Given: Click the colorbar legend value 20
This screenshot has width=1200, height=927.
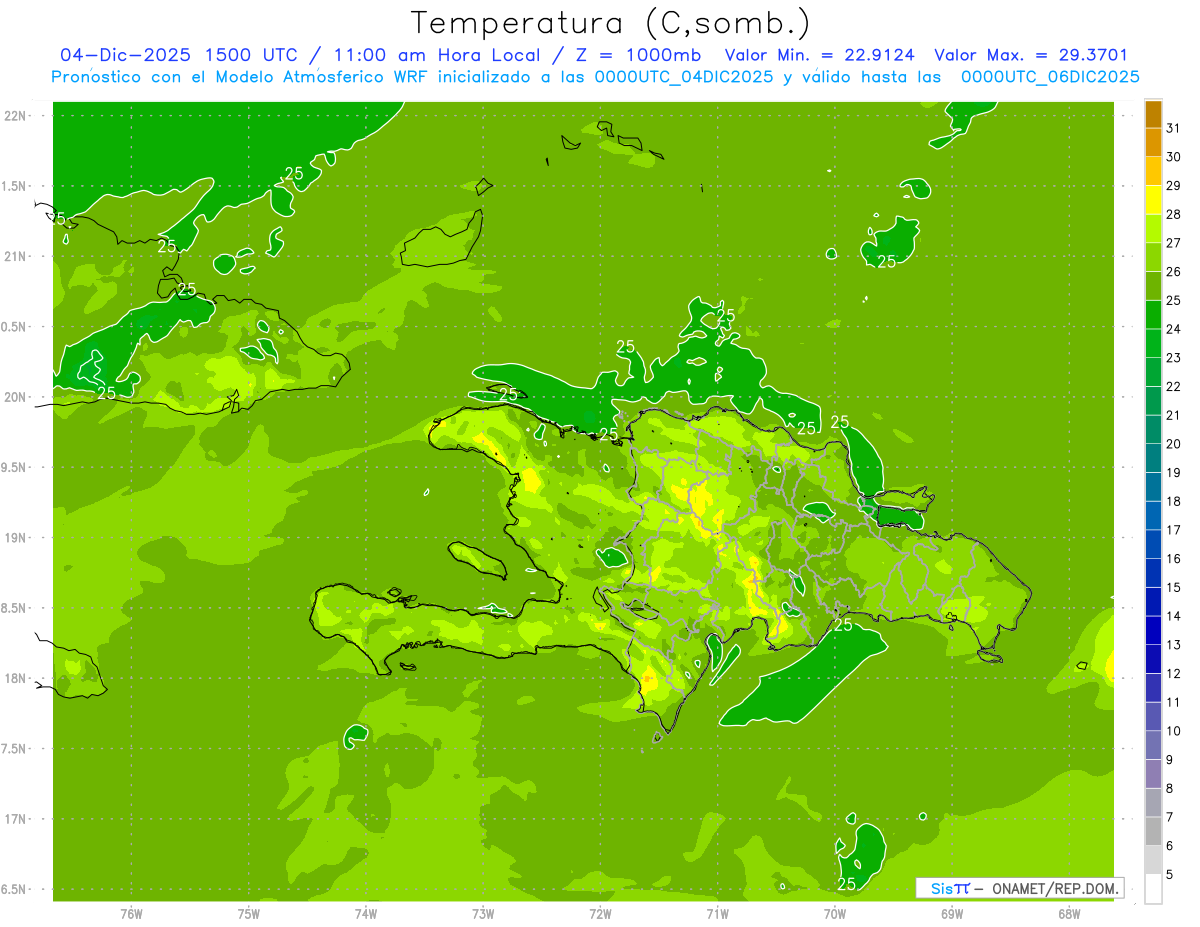Looking at the screenshot, I should [1174, 444].
